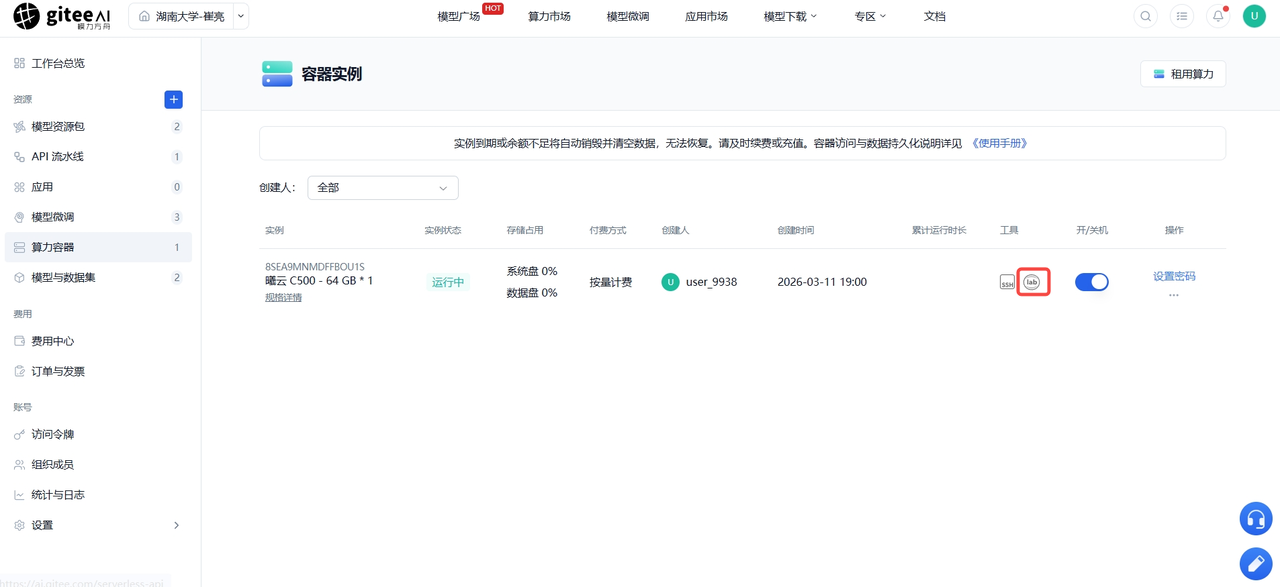This screenshot has height=587, width=1280.
Task: Click 设置密码 for the instance
Action: pyautogui.click(x=1174, y=276)
